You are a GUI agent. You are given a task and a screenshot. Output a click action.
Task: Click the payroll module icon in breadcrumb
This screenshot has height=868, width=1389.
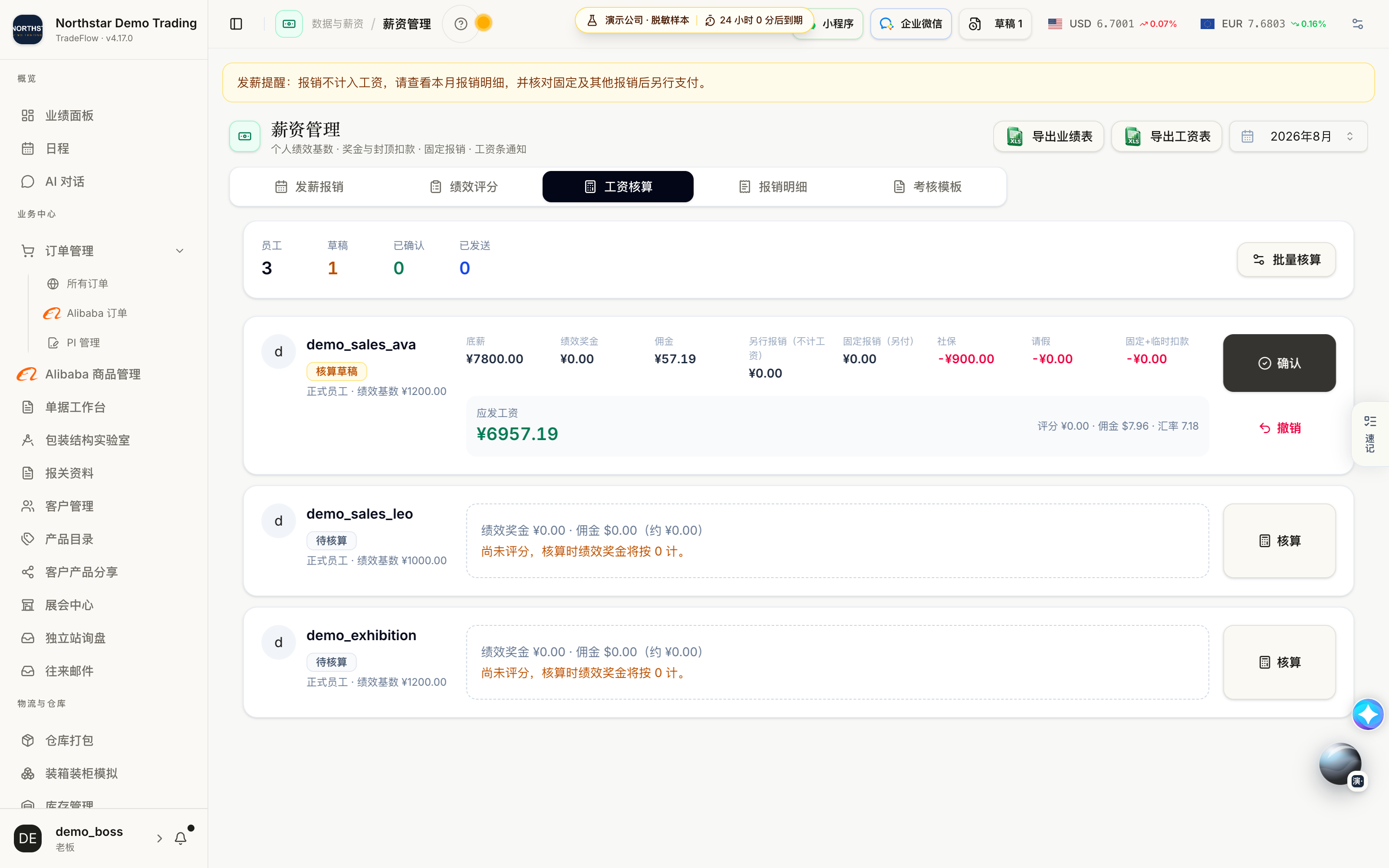[289, 23]
